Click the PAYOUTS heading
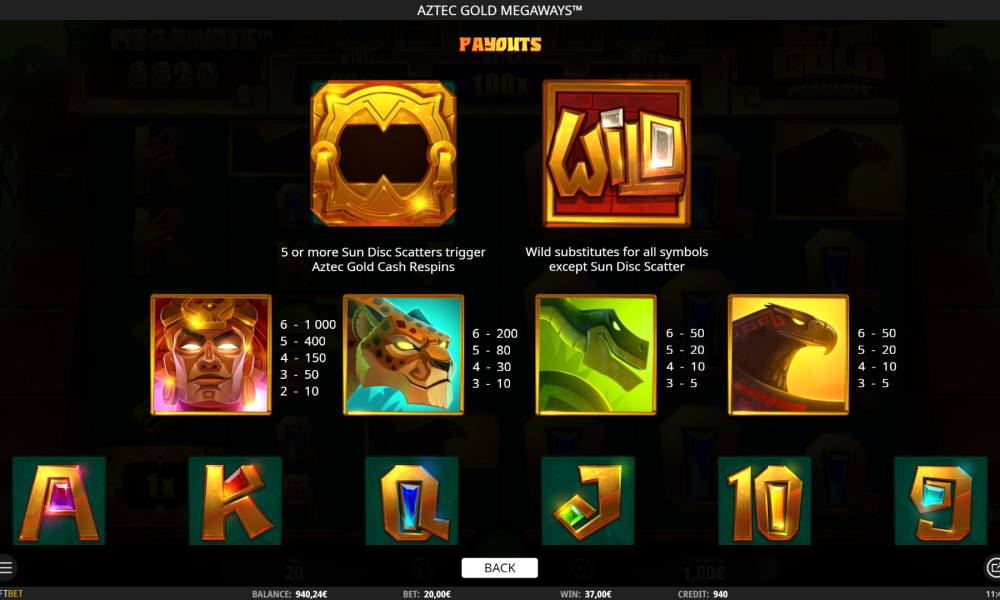The width and height of the screenshot is (1000, 600). coord(501,44)
